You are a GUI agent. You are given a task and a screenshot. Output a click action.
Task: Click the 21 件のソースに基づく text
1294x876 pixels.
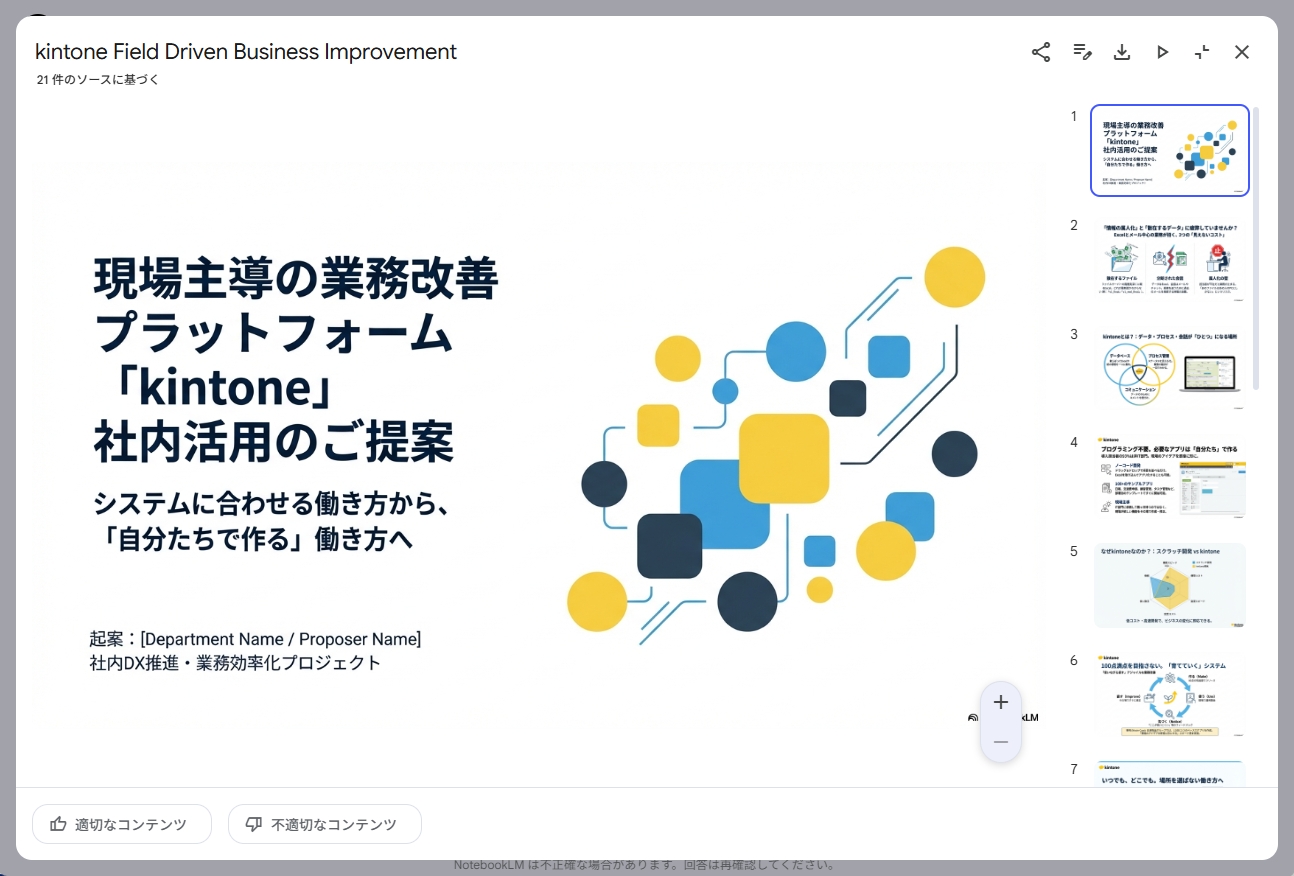(98, 80)
